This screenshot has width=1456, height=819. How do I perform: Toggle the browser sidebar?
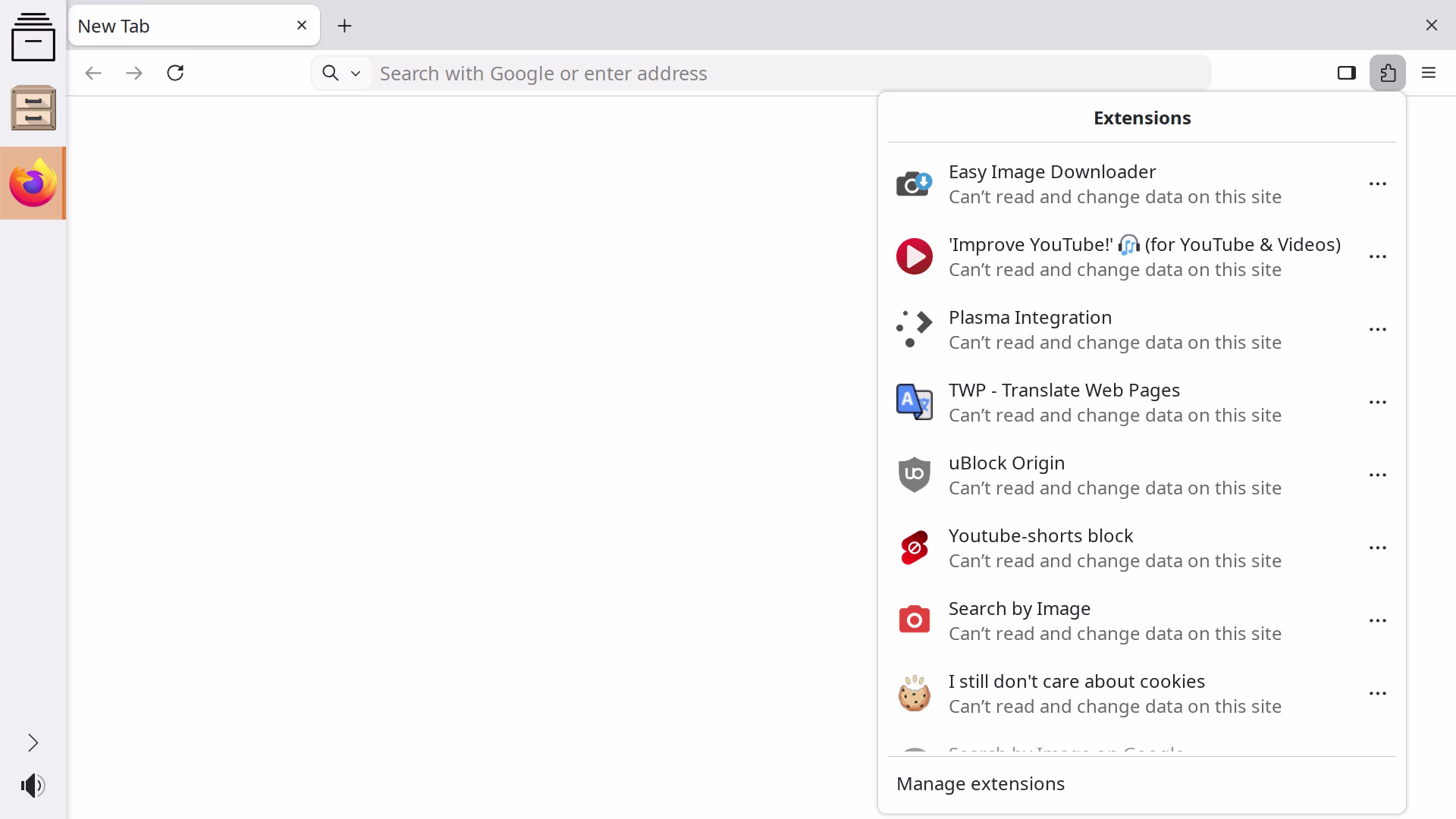click(x=1346, y=73)
